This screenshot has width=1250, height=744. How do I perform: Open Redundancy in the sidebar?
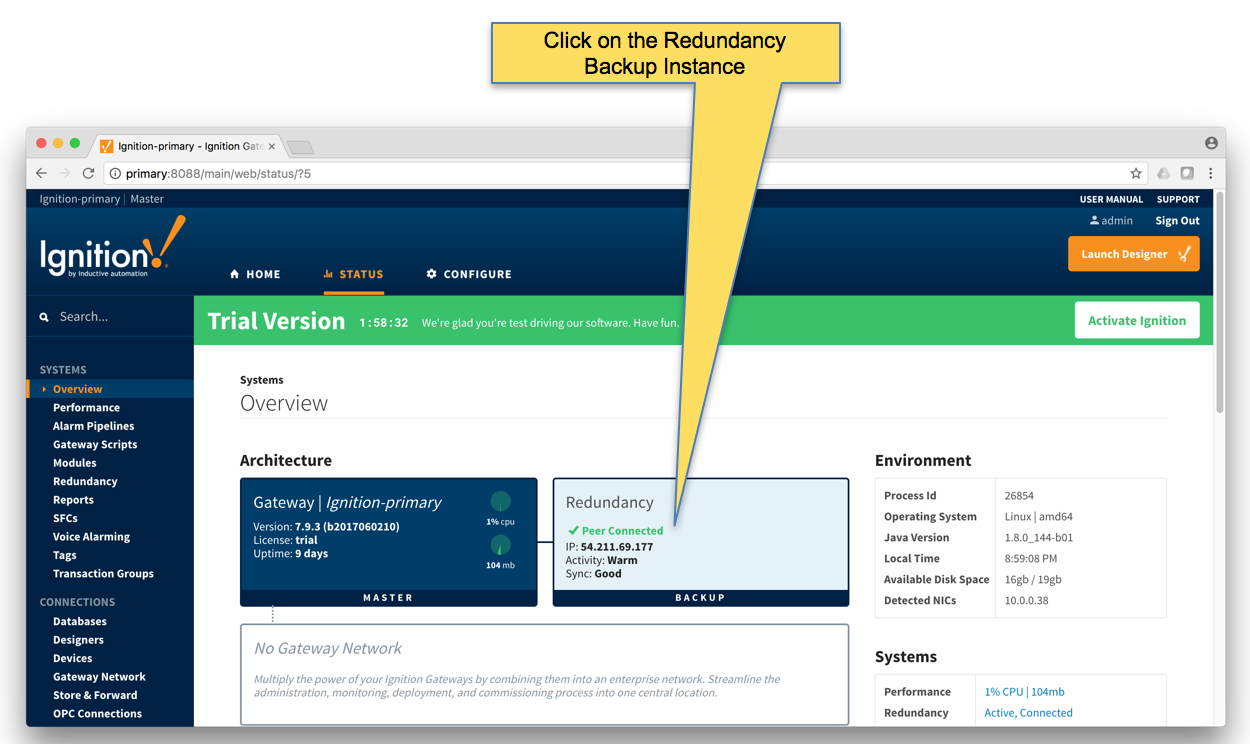point(85,482)
